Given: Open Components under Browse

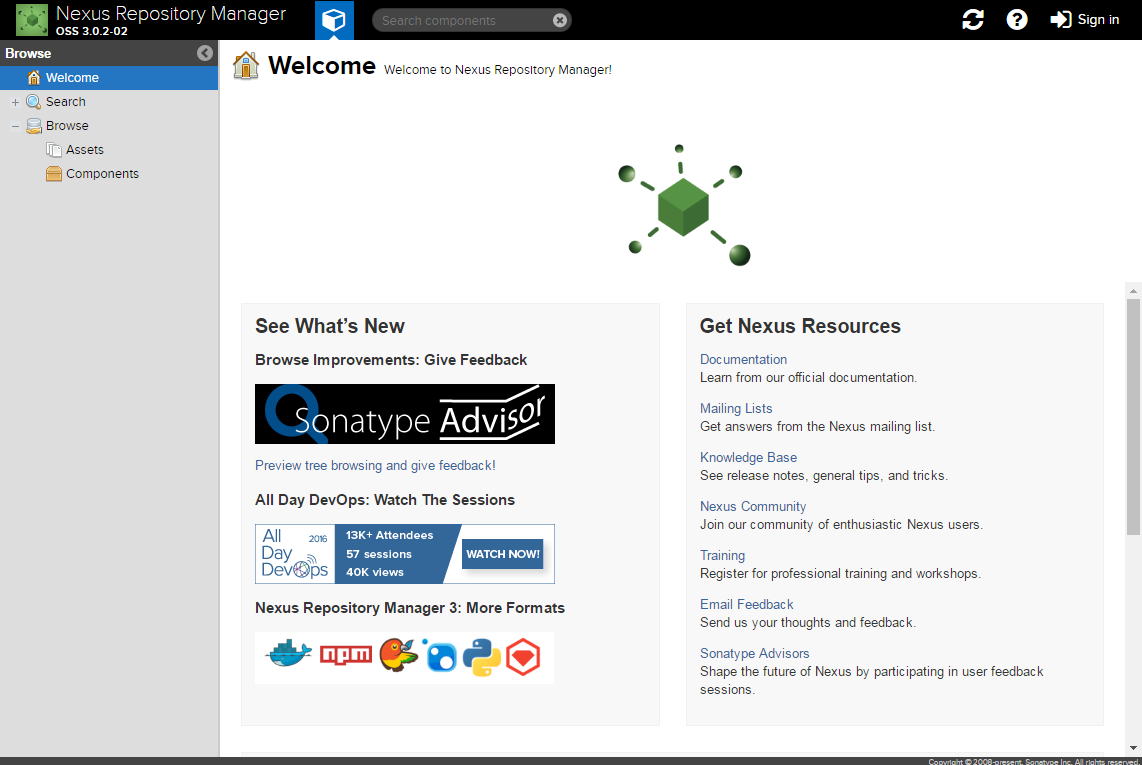Looking at the screenshot, I should coord(102,174).
